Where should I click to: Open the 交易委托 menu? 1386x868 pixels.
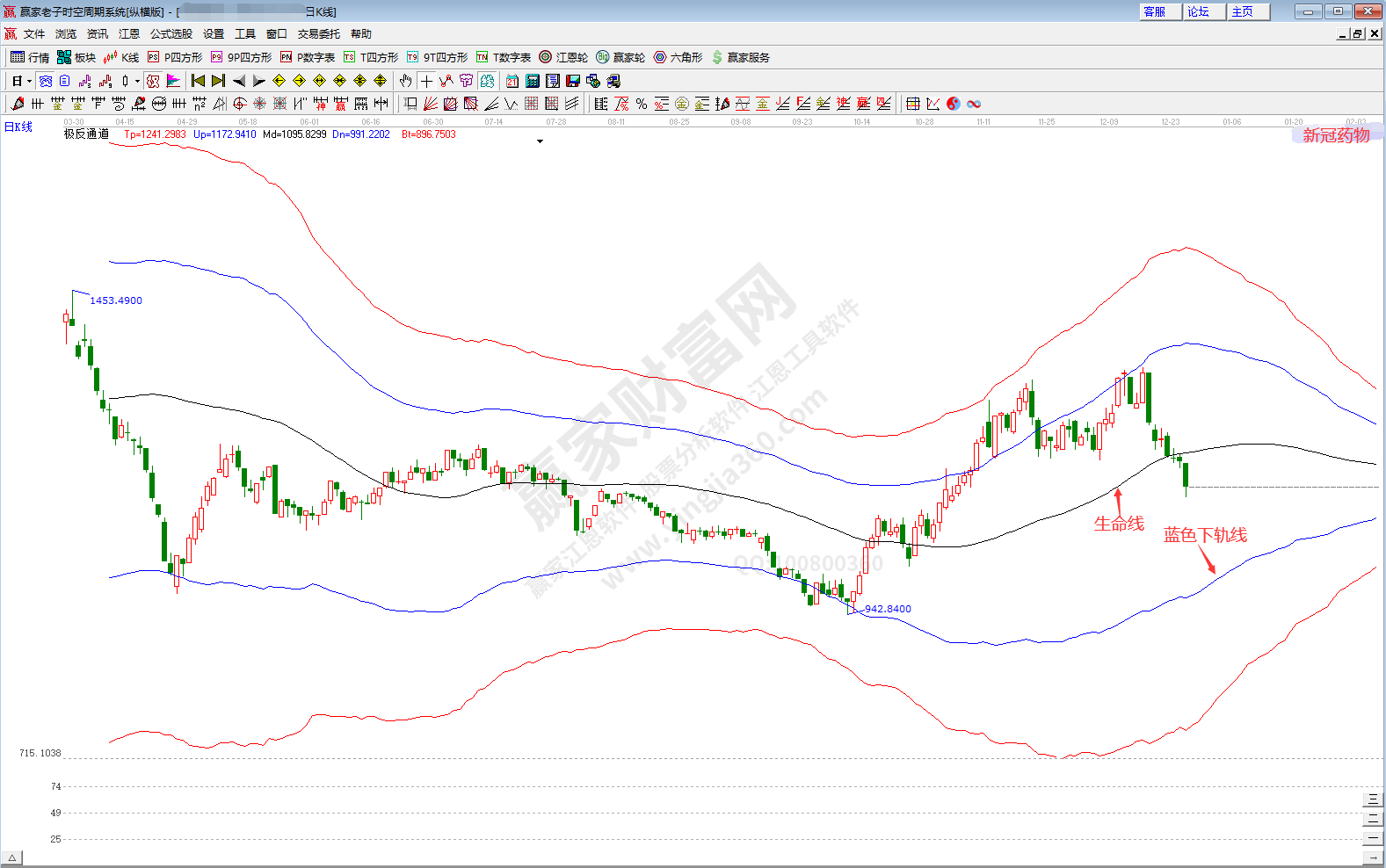tap(318, 34)
